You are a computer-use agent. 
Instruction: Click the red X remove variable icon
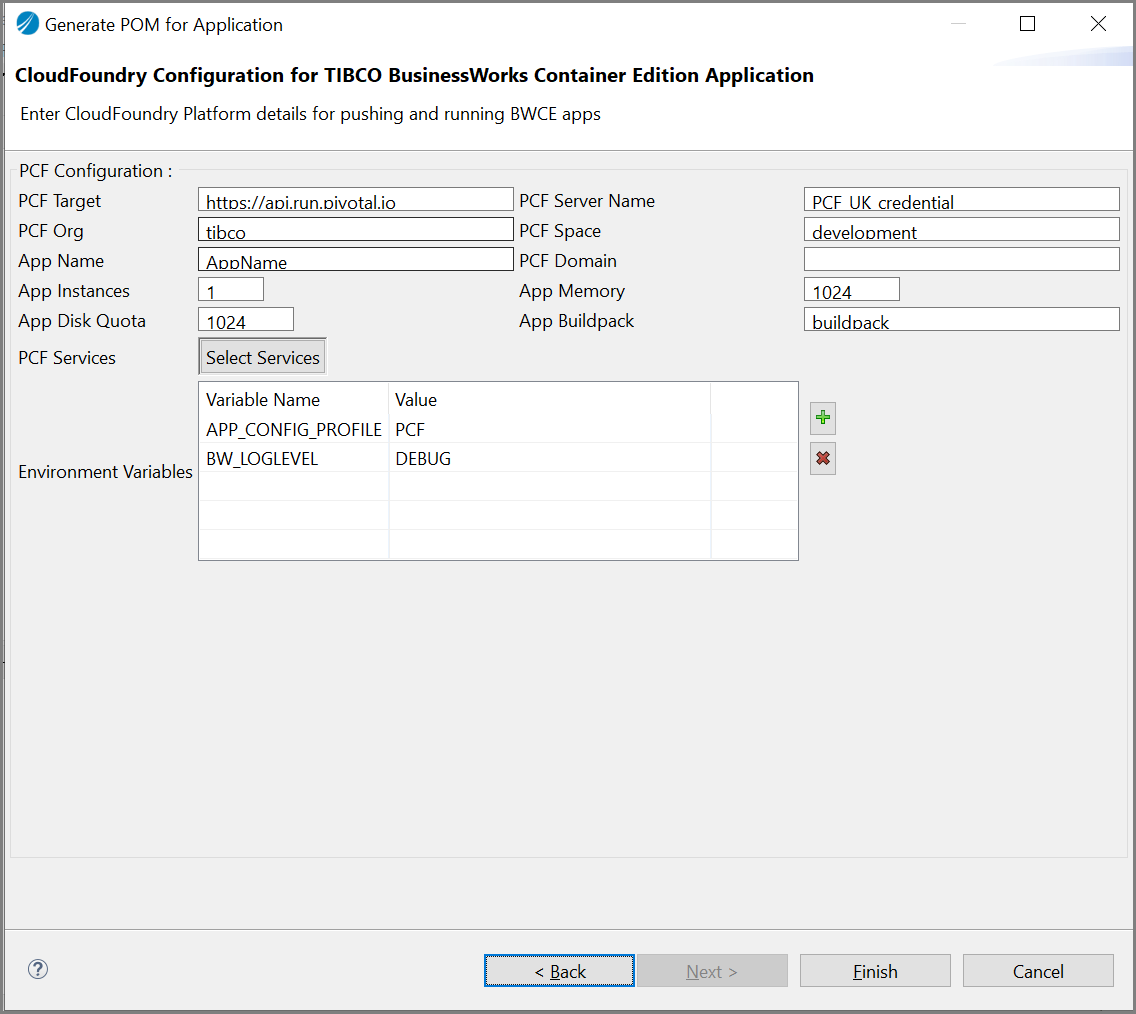[x=823, y=459]
